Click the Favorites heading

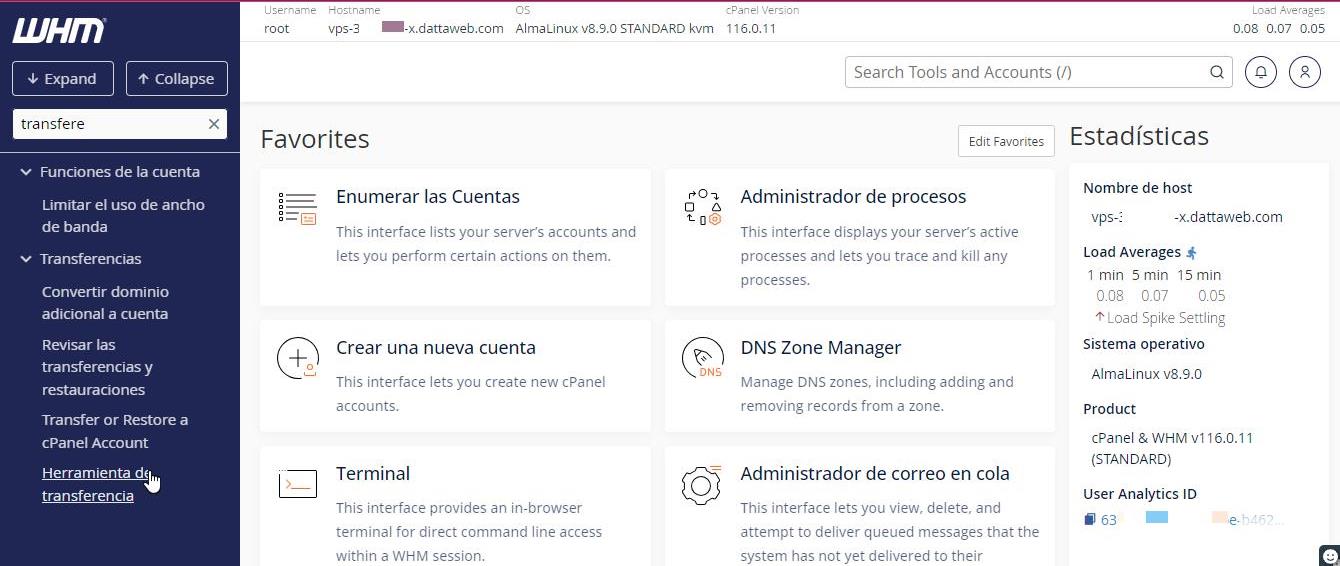(315, 139)
